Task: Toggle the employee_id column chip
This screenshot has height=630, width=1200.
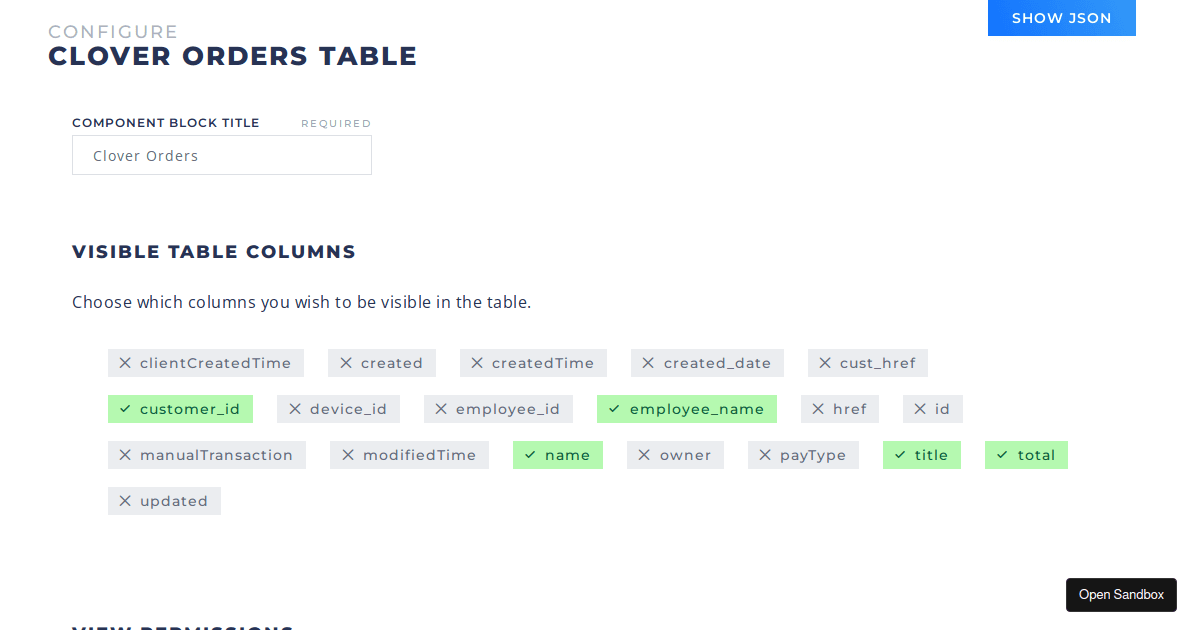Action: (x=498, y=409)
